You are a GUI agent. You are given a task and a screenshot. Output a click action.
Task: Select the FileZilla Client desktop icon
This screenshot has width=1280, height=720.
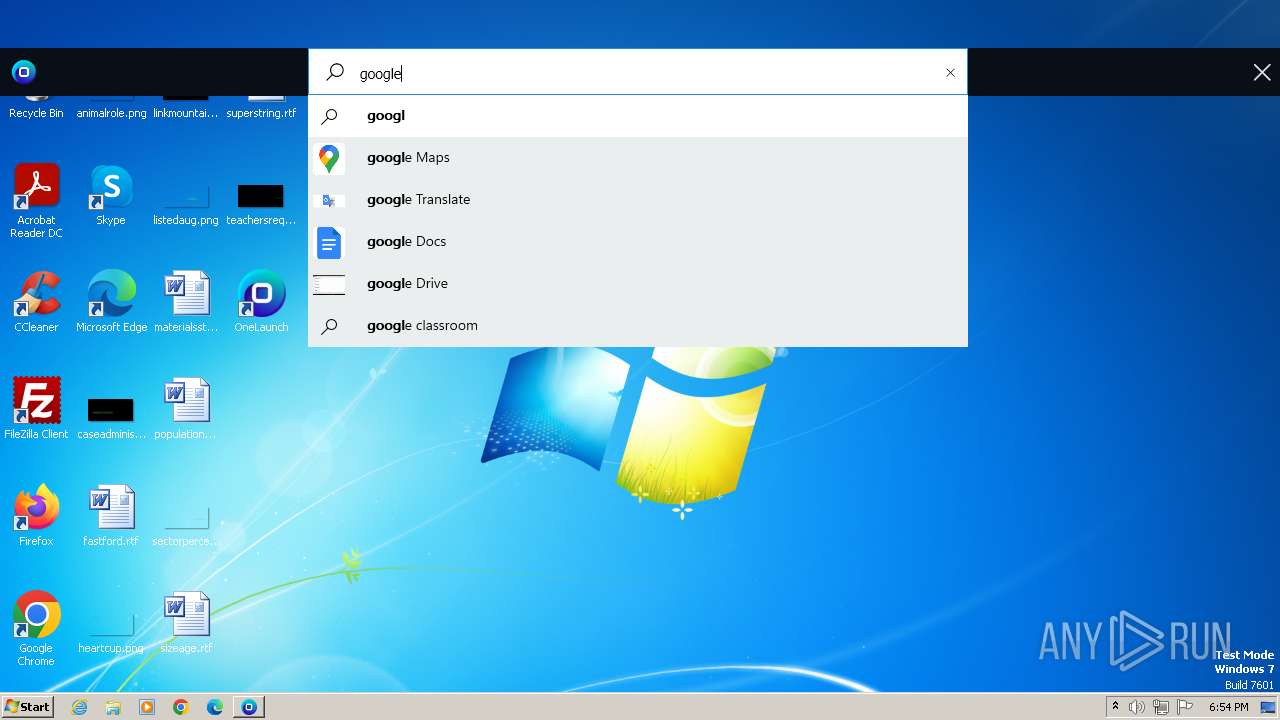tap(36, 408)
